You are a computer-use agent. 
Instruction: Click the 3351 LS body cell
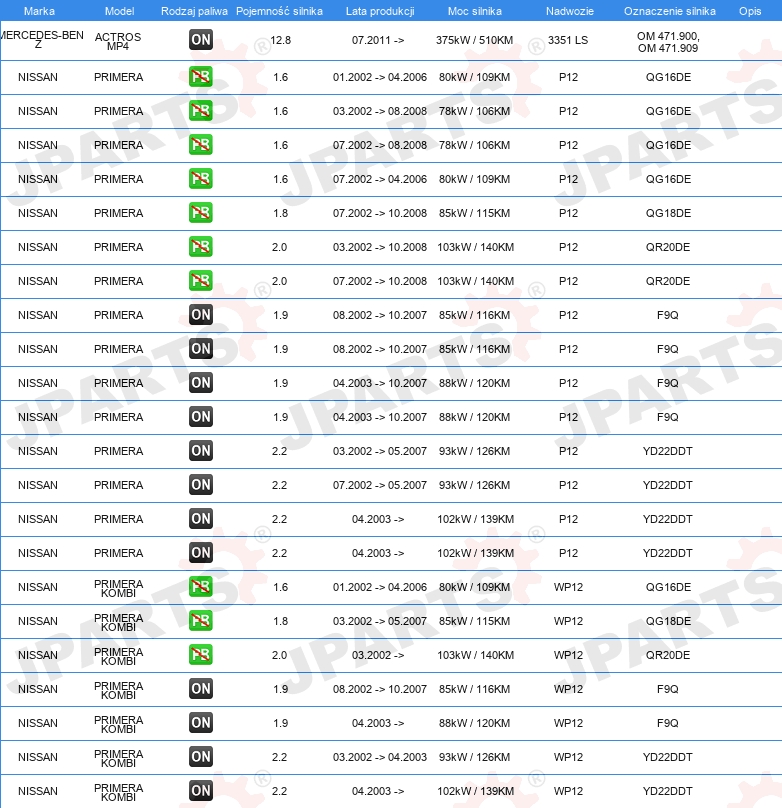(x=568, y=40)
